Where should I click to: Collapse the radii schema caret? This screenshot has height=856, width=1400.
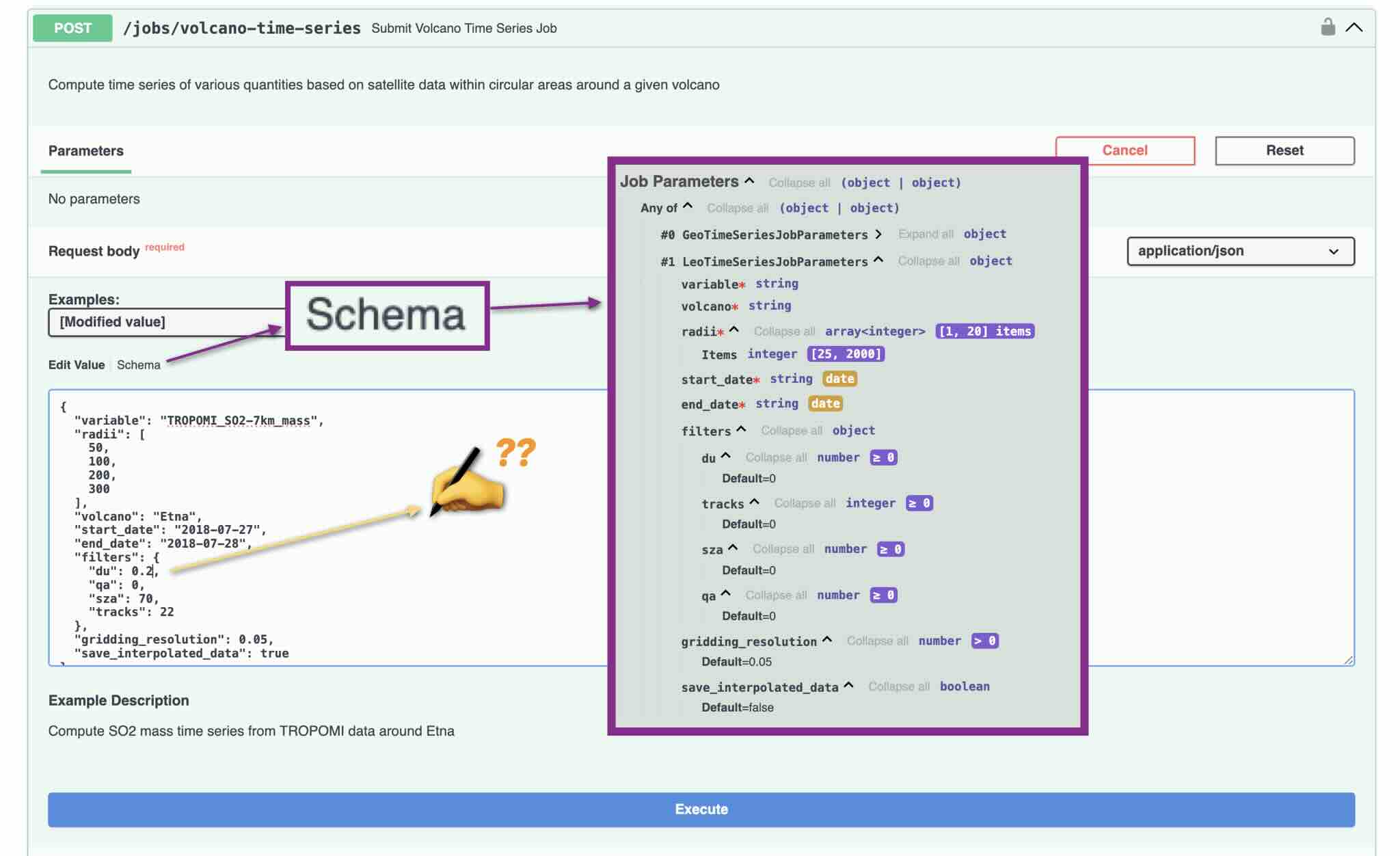(x=734, y=330)
